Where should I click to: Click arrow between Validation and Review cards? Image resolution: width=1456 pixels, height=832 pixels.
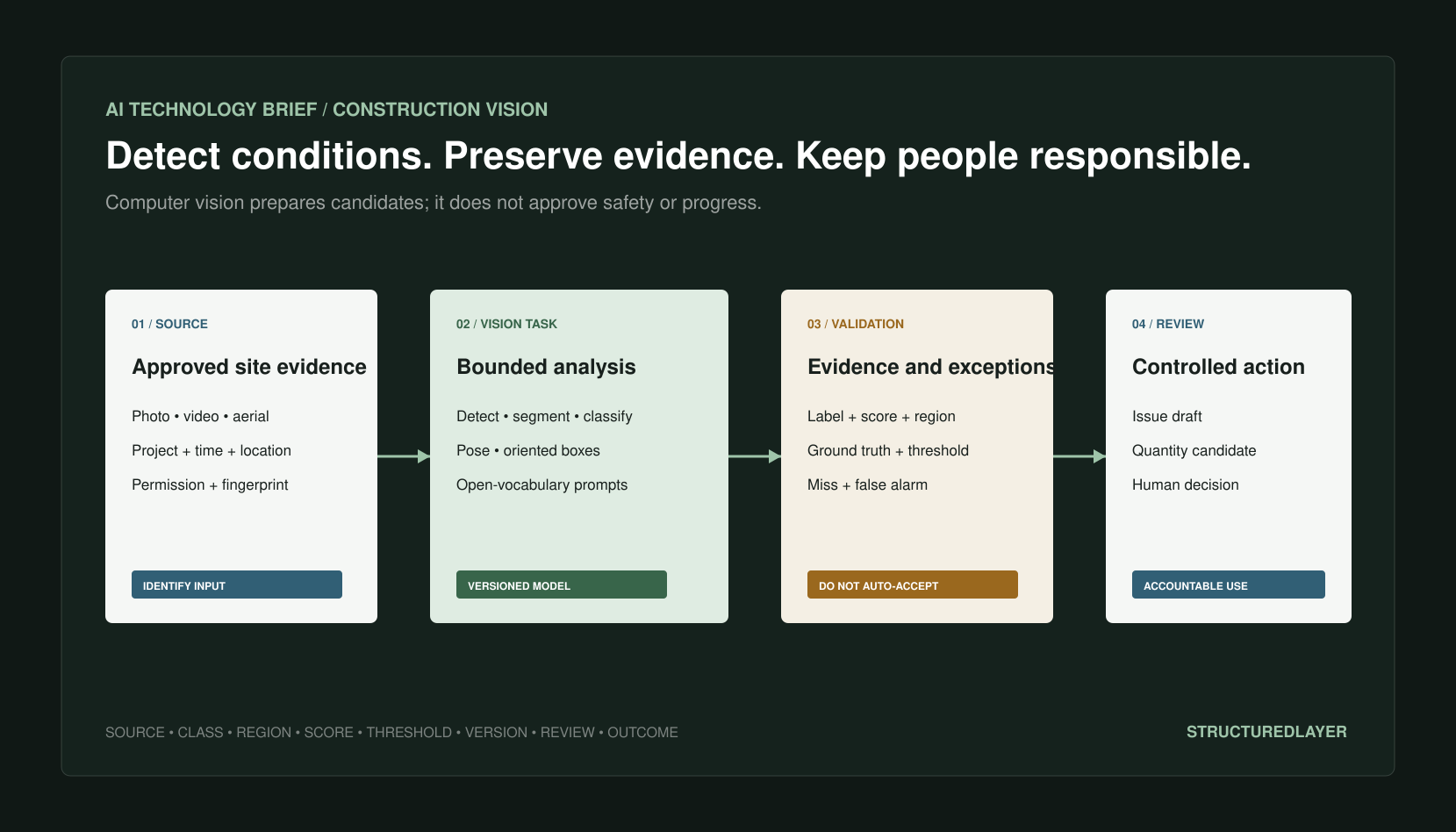[x=1079, y=456]
